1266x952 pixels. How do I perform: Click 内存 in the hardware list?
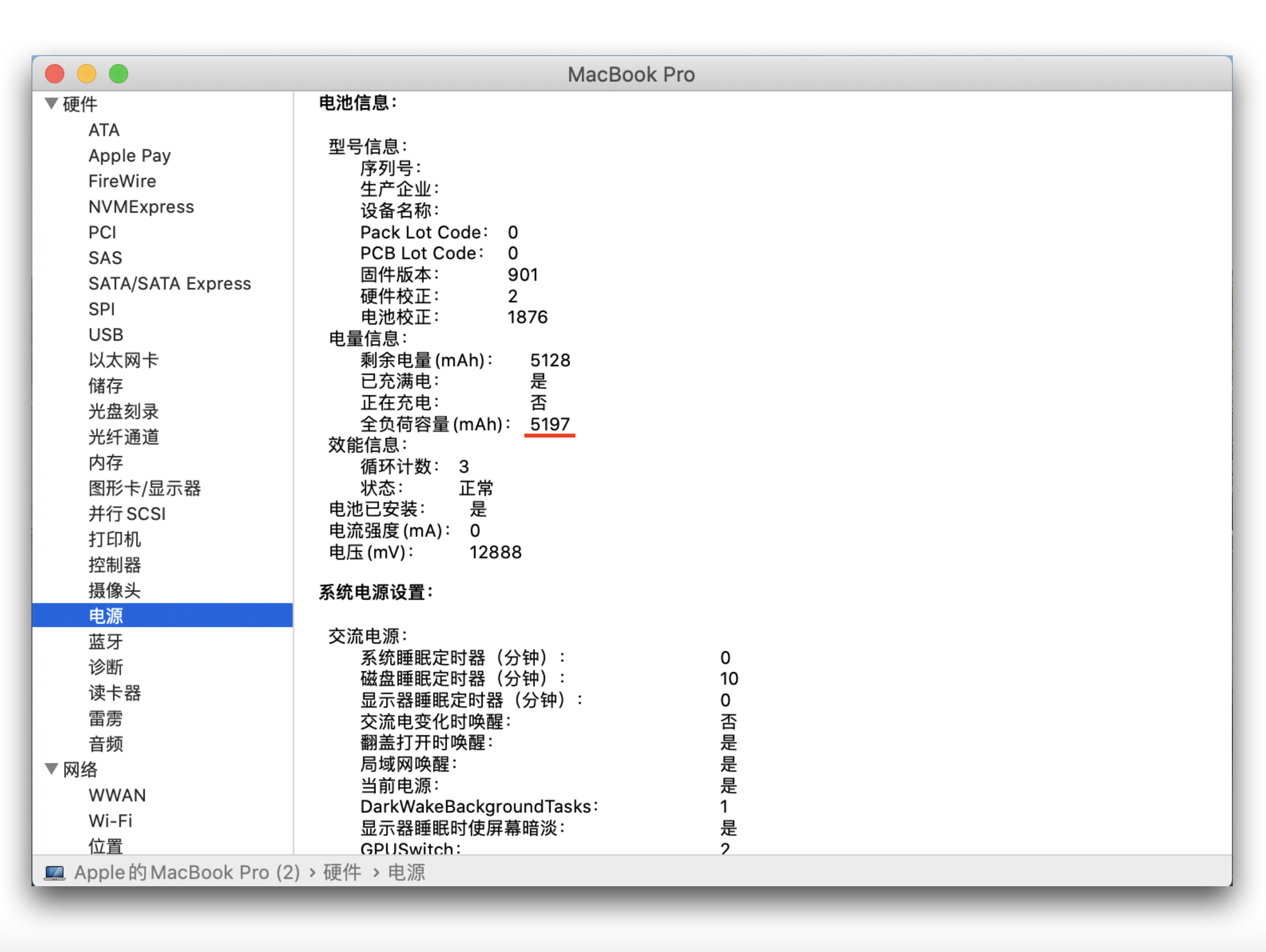tap(106, 462)
